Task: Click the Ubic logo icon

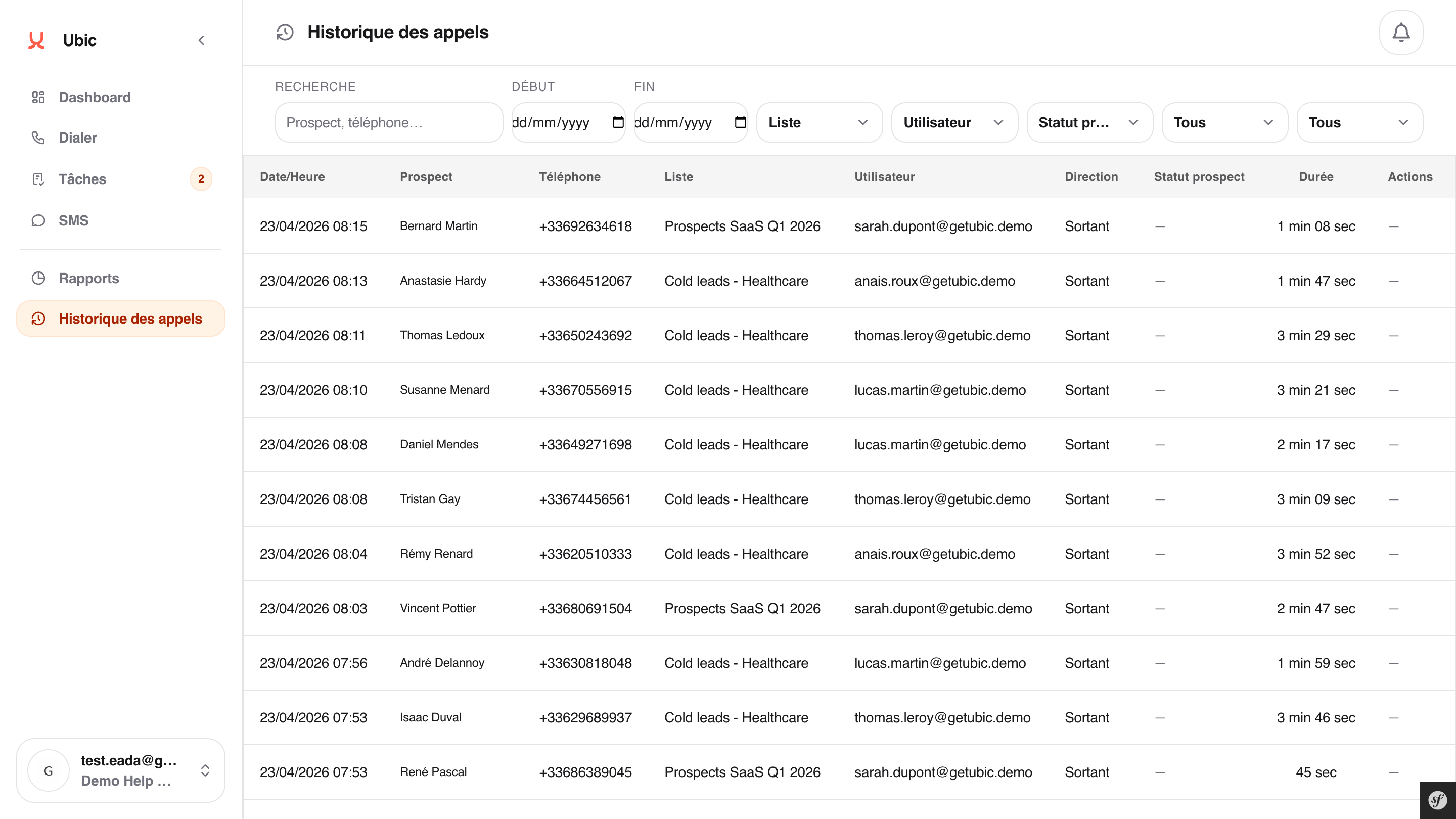Action: [37, 40]
